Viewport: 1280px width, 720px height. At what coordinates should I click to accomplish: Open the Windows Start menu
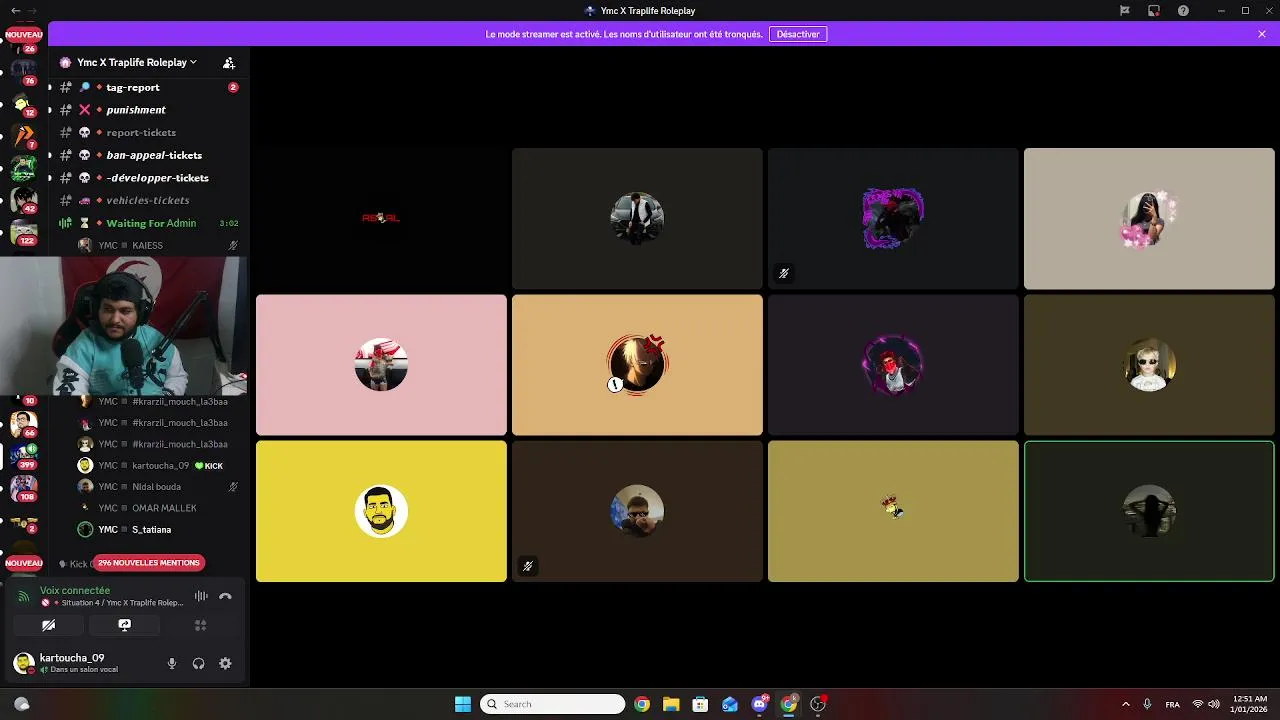pos(463,704)
